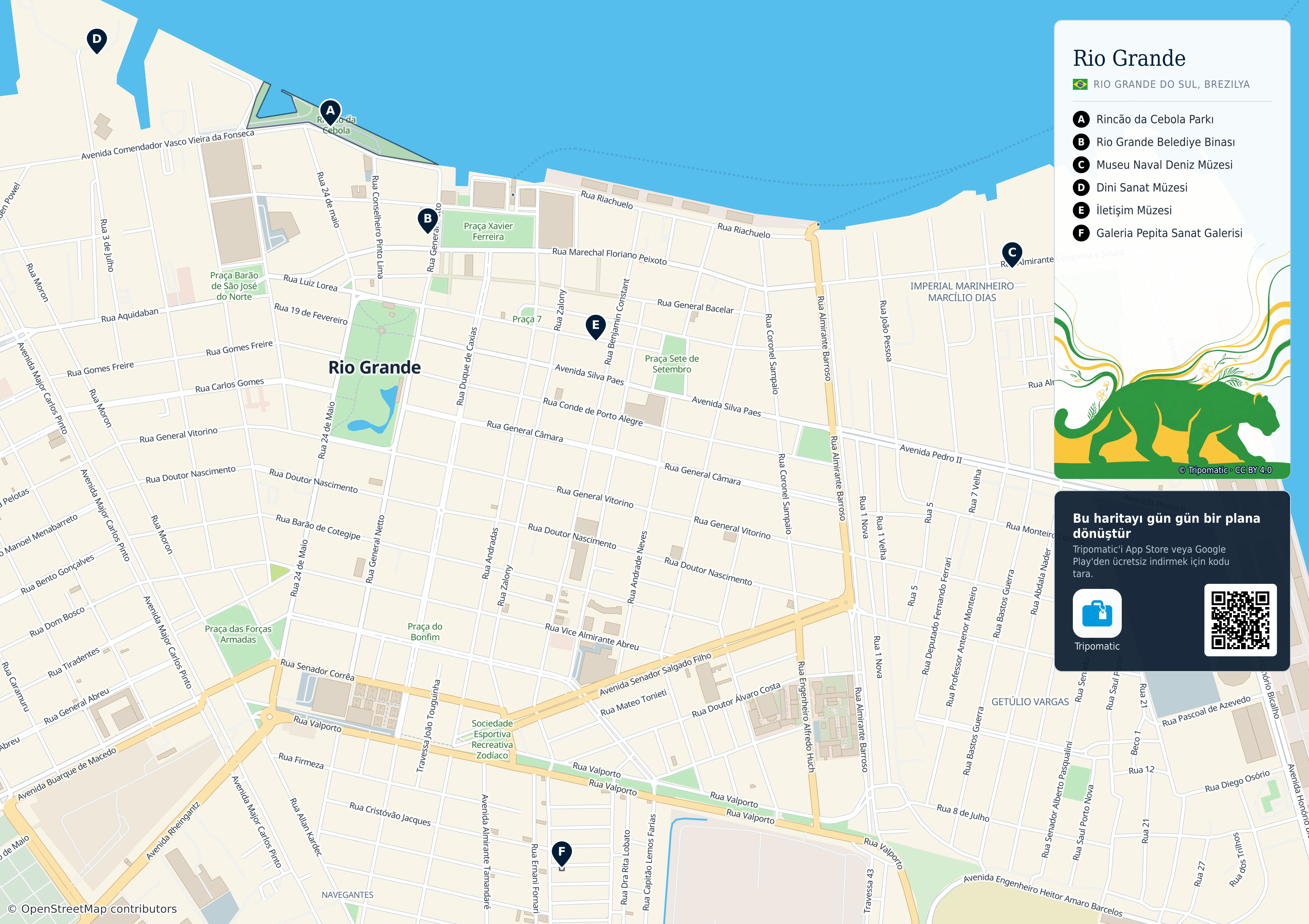Screen dimensions: 1309x924
Task: Open map pin D in the northwest port area
Action: click(x=97, y=40)
